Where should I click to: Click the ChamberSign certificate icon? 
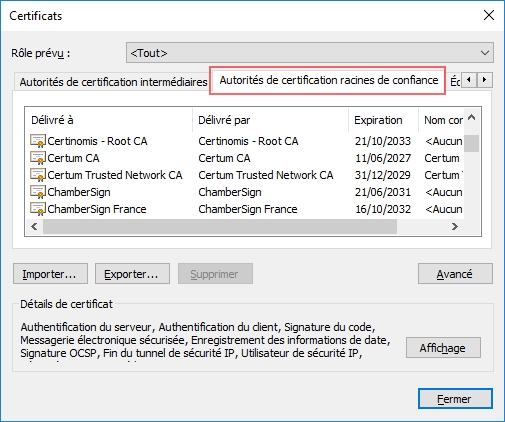(38, 192)
